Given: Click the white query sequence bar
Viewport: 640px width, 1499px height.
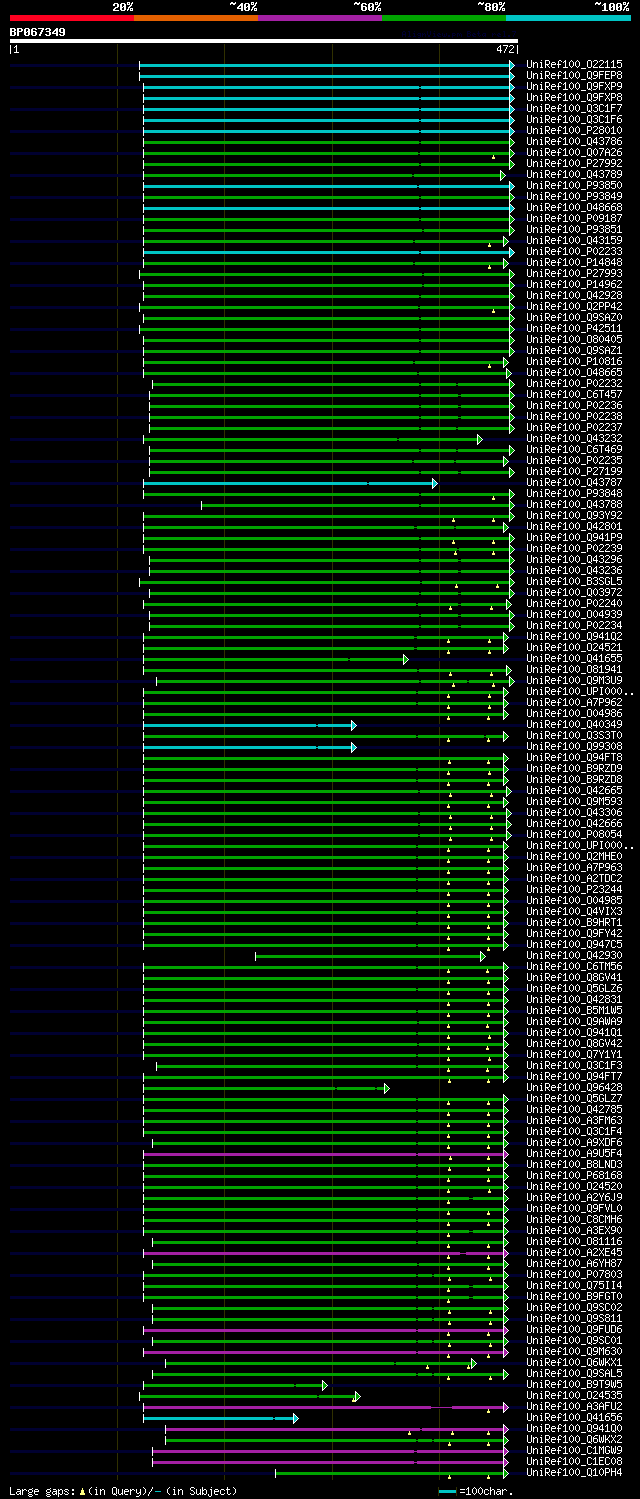Looking at the screenshot, I should 264,41.
